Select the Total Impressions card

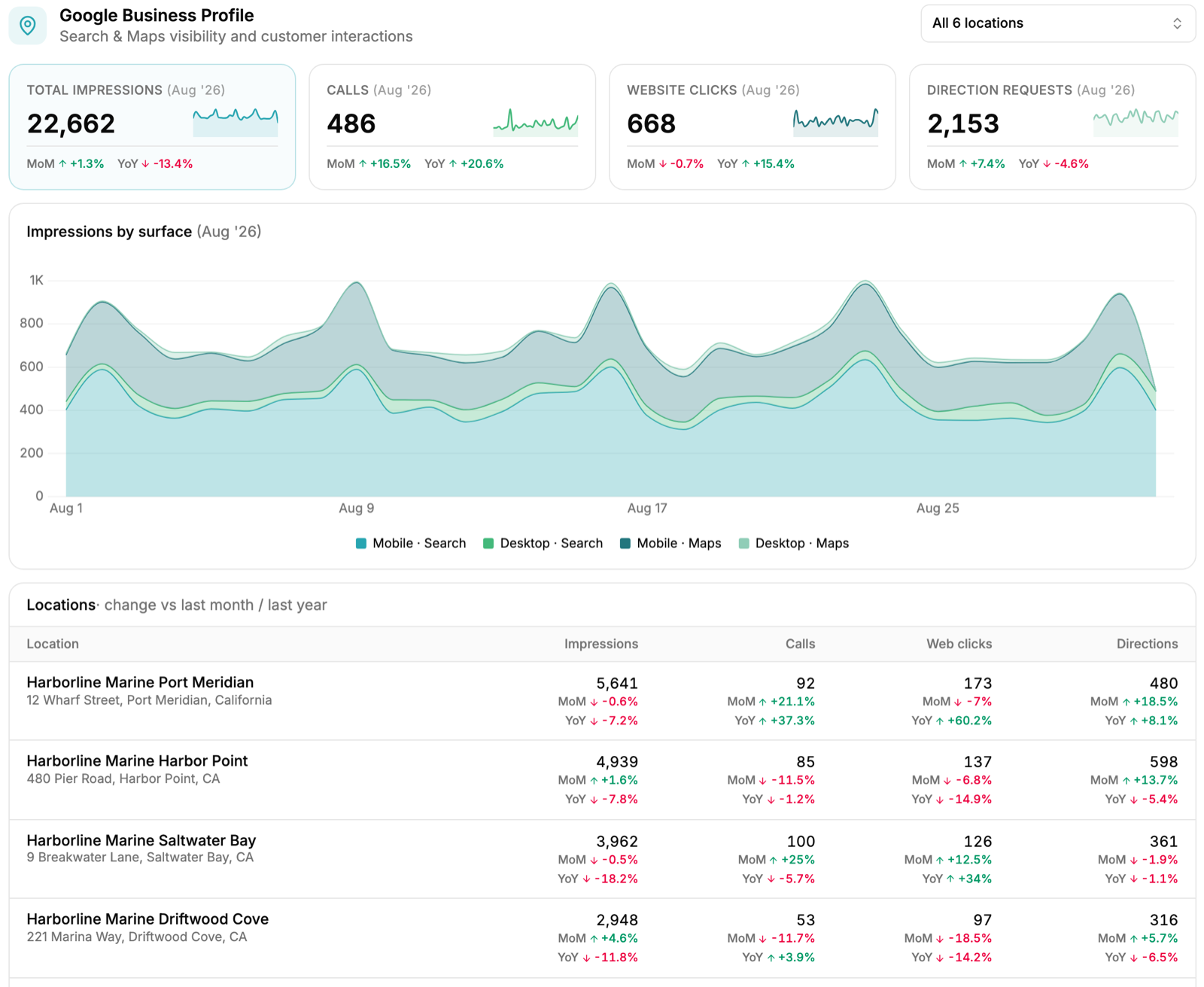pos(152,126)
